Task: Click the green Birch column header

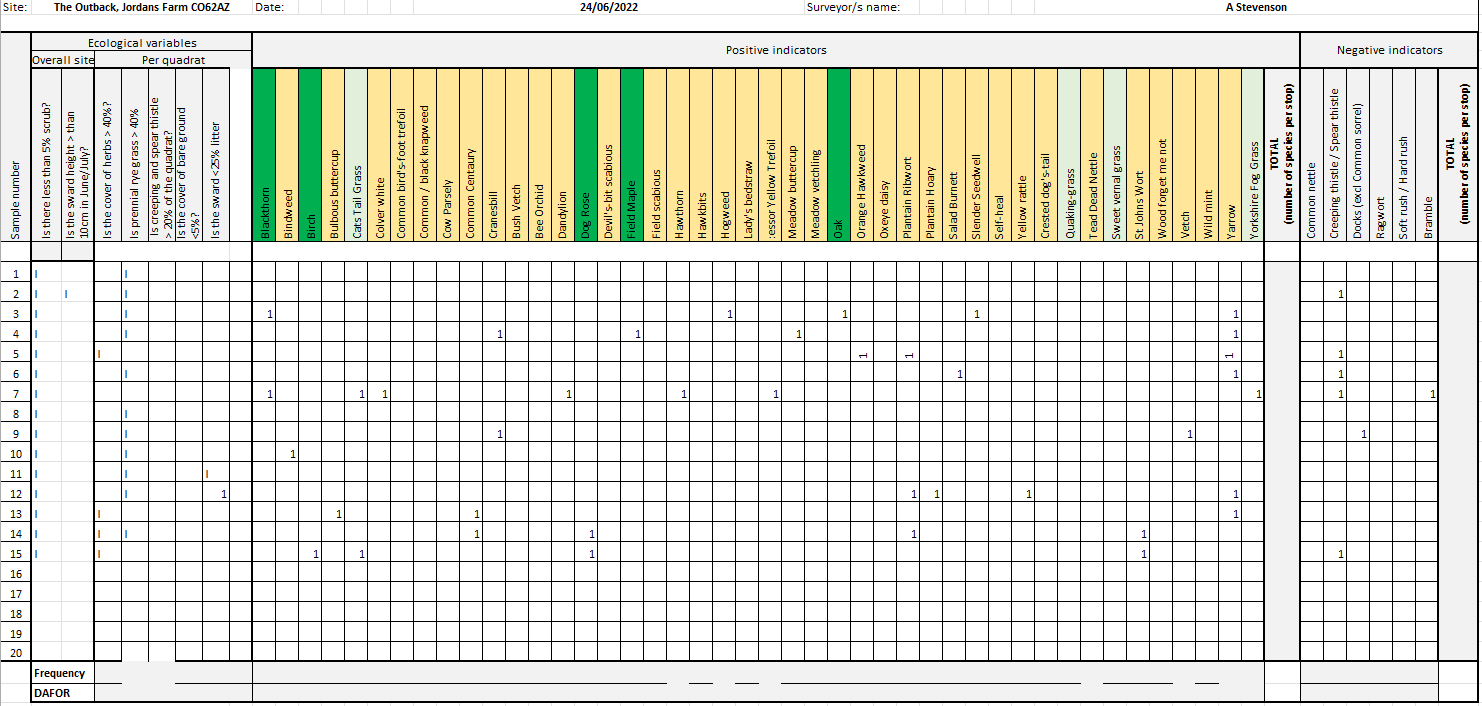Action: point(310,154)
